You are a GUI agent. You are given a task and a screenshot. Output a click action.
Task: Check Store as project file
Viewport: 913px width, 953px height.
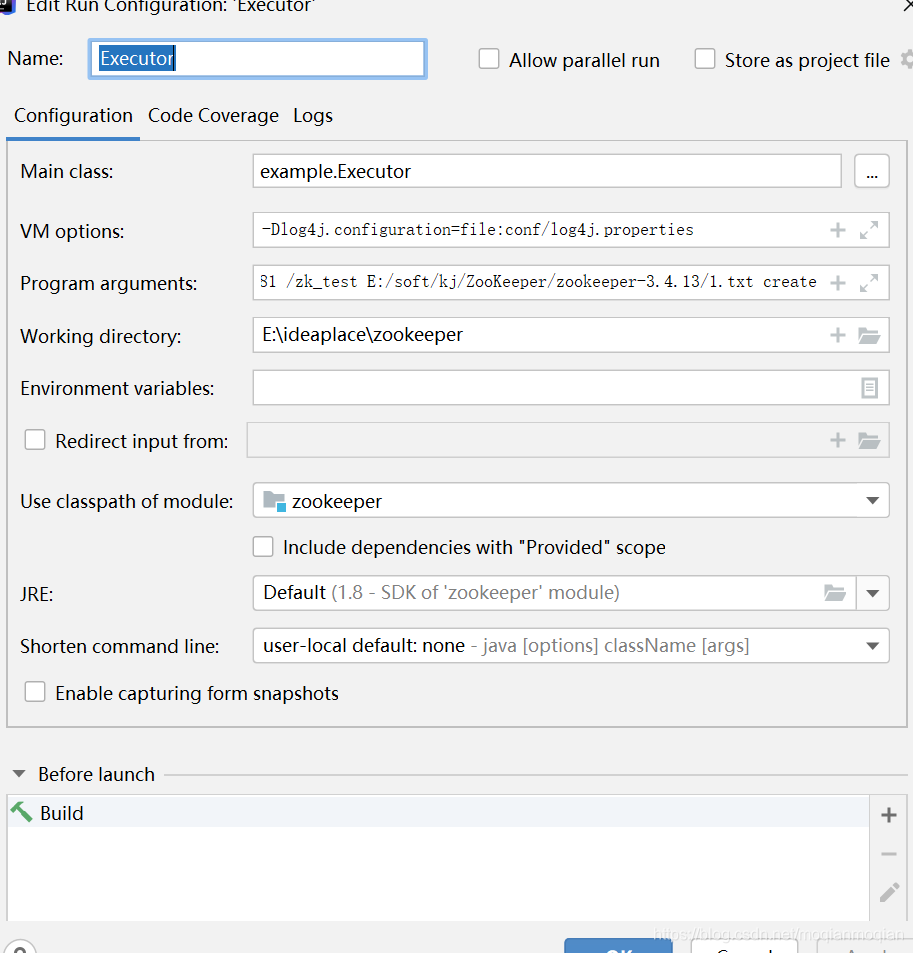705,60
